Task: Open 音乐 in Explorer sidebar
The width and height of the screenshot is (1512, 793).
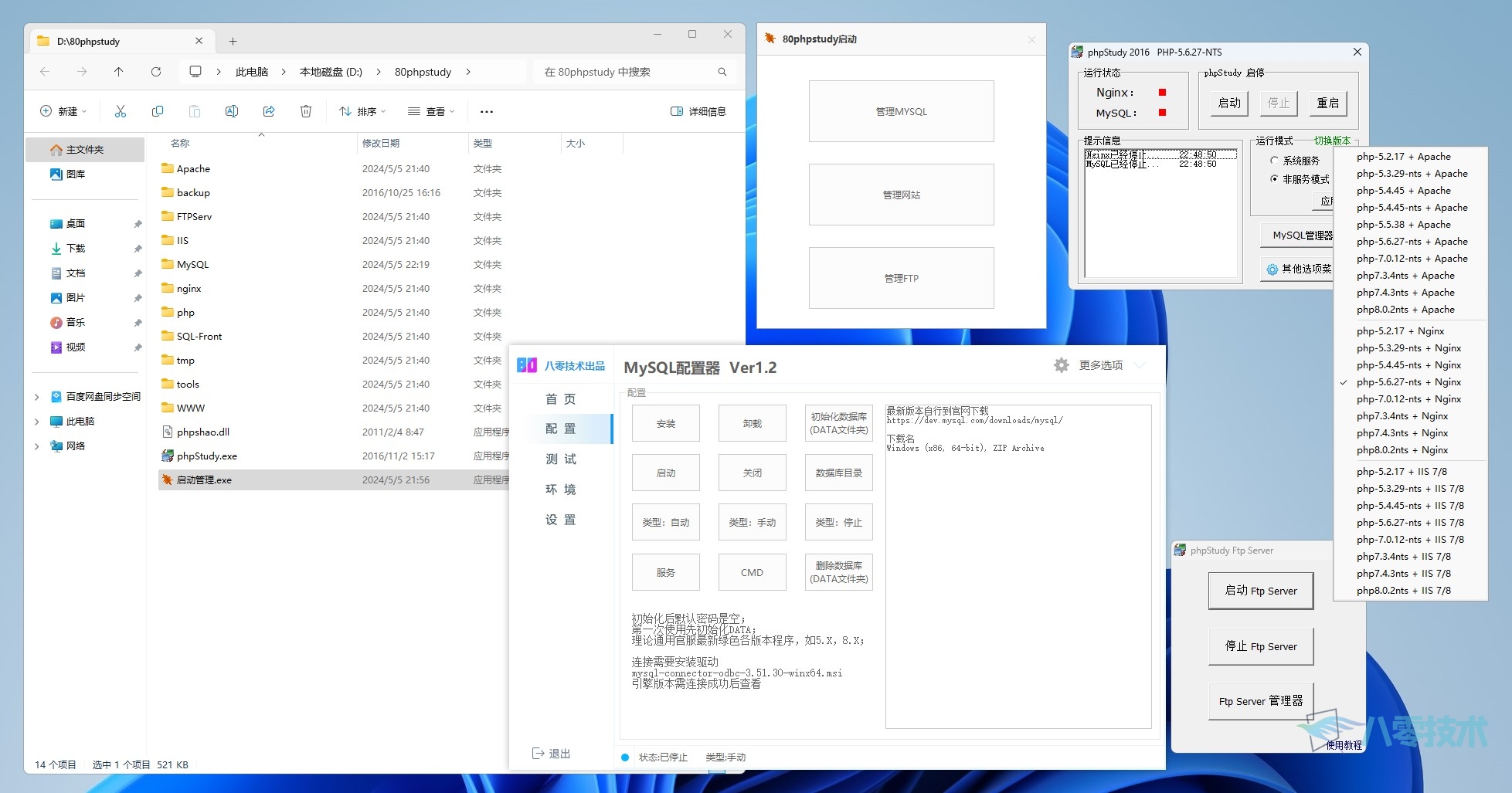Action: tap(76, 322)
